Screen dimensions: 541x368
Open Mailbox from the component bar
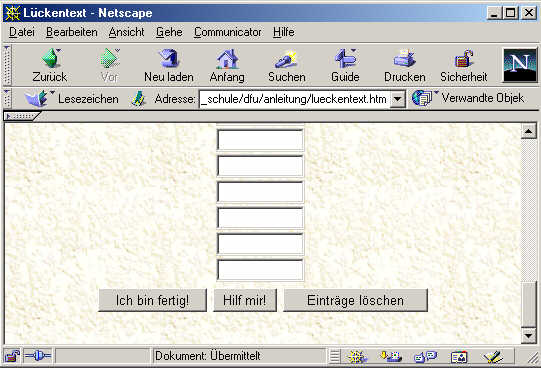(391, 357)
